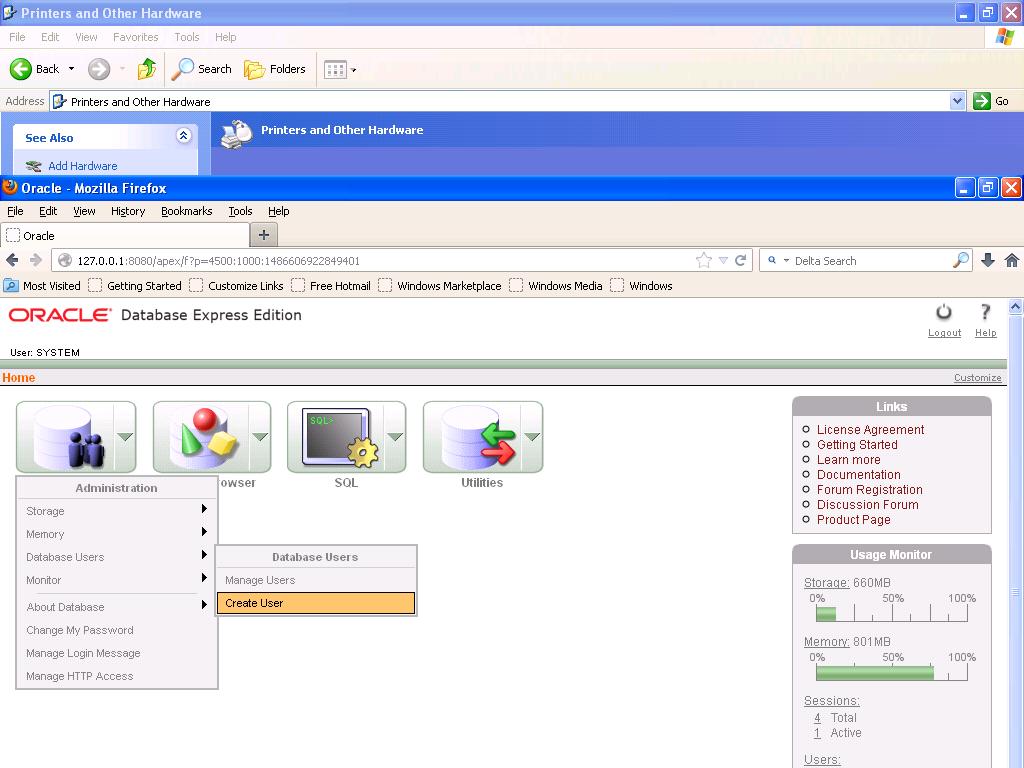1024x768 pixels.
Task: Collapse the See Also panel
Action: click(x=184, y=135)
